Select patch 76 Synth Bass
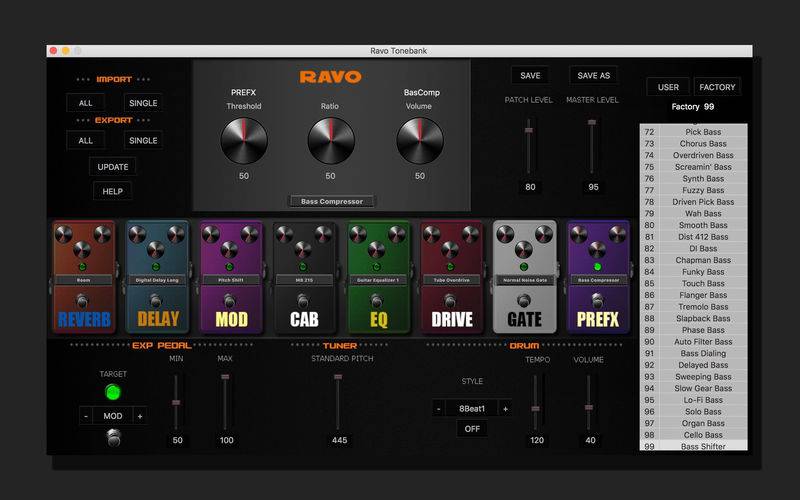 pos(693,179)
